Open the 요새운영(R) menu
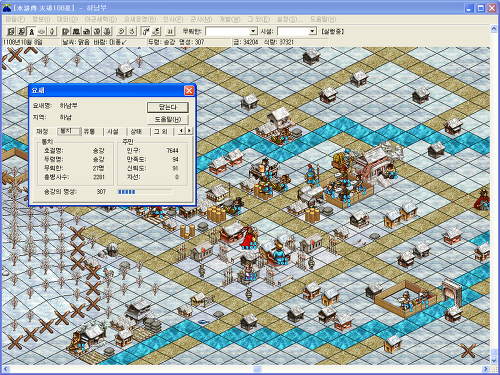 140,19
